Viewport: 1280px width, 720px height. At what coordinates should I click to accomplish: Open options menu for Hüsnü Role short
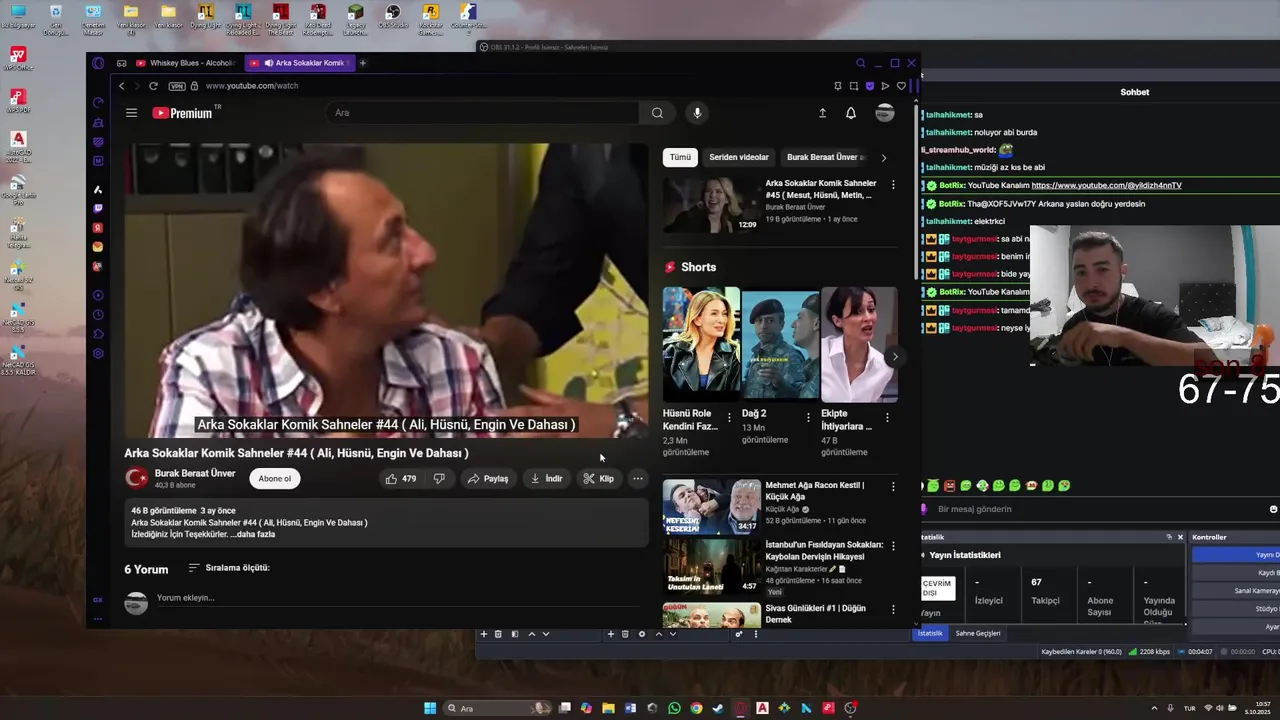pyautogui.click(x=729, y=417)
